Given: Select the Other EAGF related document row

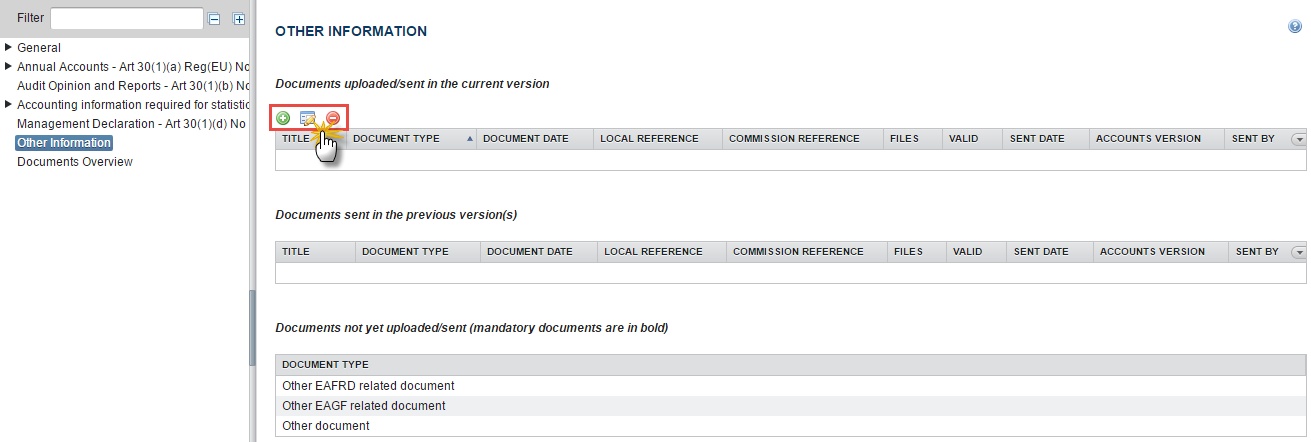Looking at the screenshot, I should coord(364,406).
